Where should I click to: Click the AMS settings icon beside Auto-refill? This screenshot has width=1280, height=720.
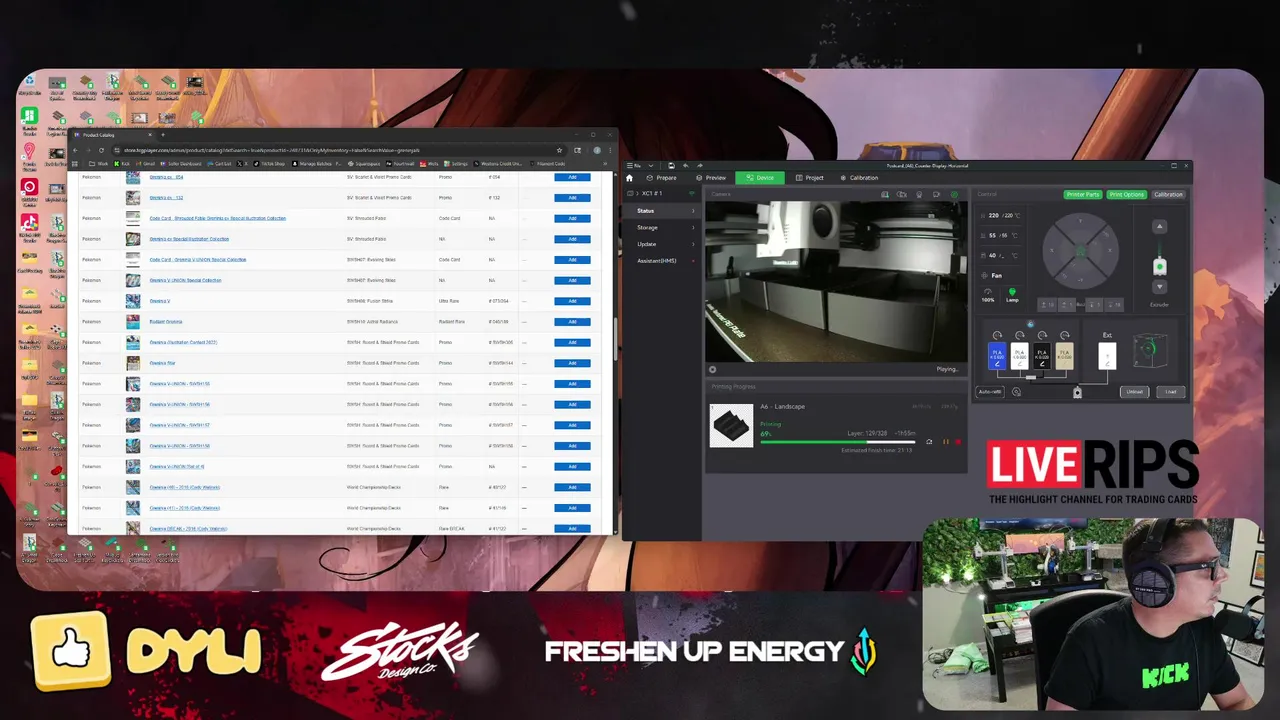(1016, 392)
